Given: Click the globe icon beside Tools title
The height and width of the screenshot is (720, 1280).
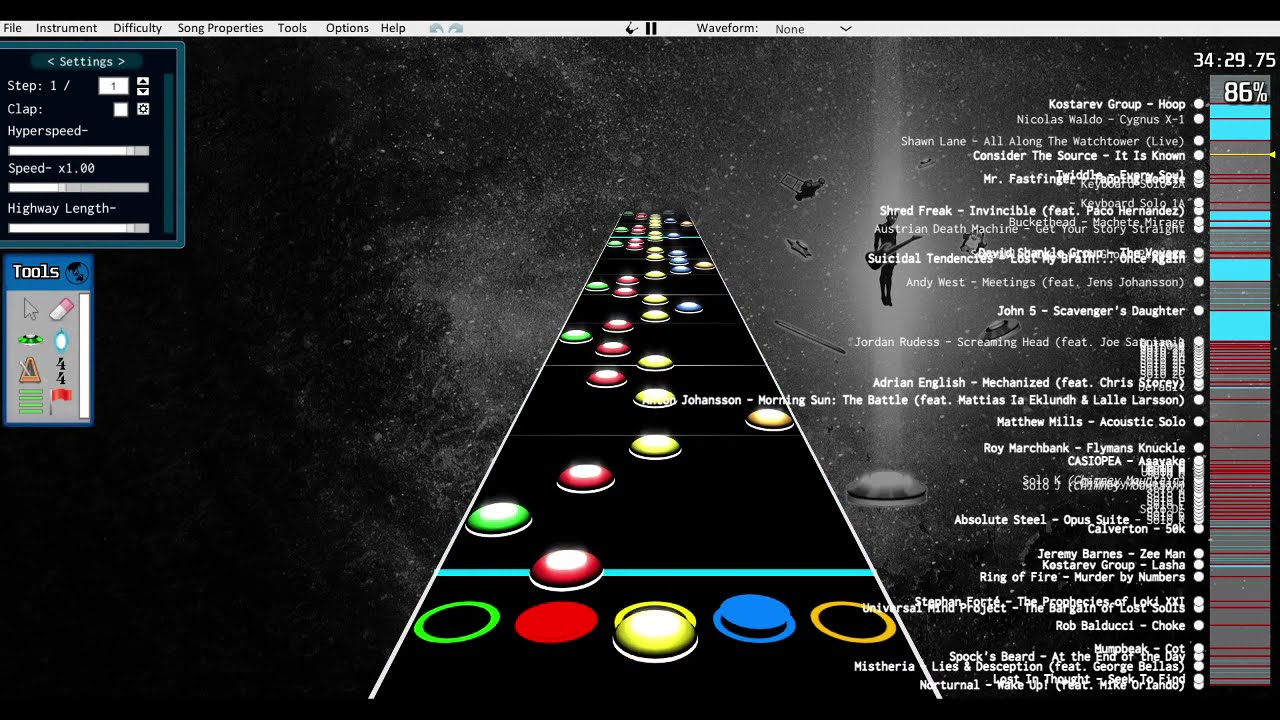Looking at the screenshot, I should coord(76,271).
